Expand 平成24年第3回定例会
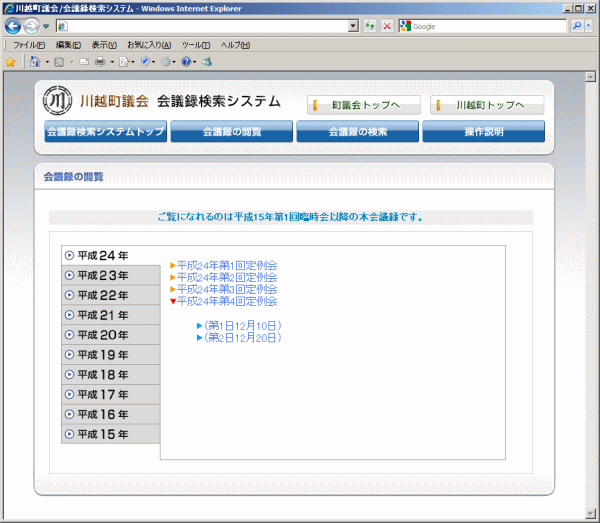This screenshot has height=523, width=600. pyautogui.click(x=224, y=289)
